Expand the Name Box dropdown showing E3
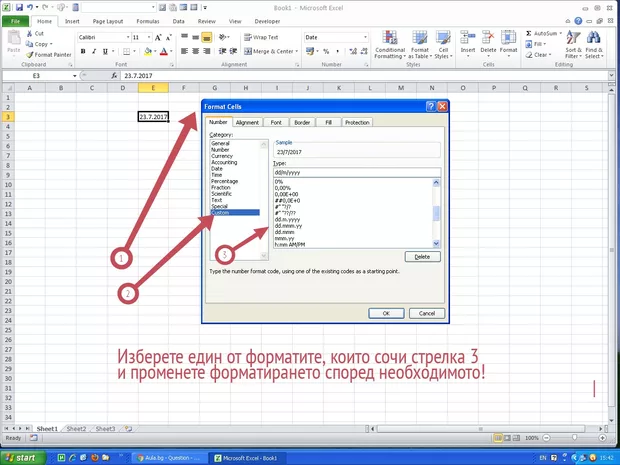The image size is (620, 465). tap(76, 76)
